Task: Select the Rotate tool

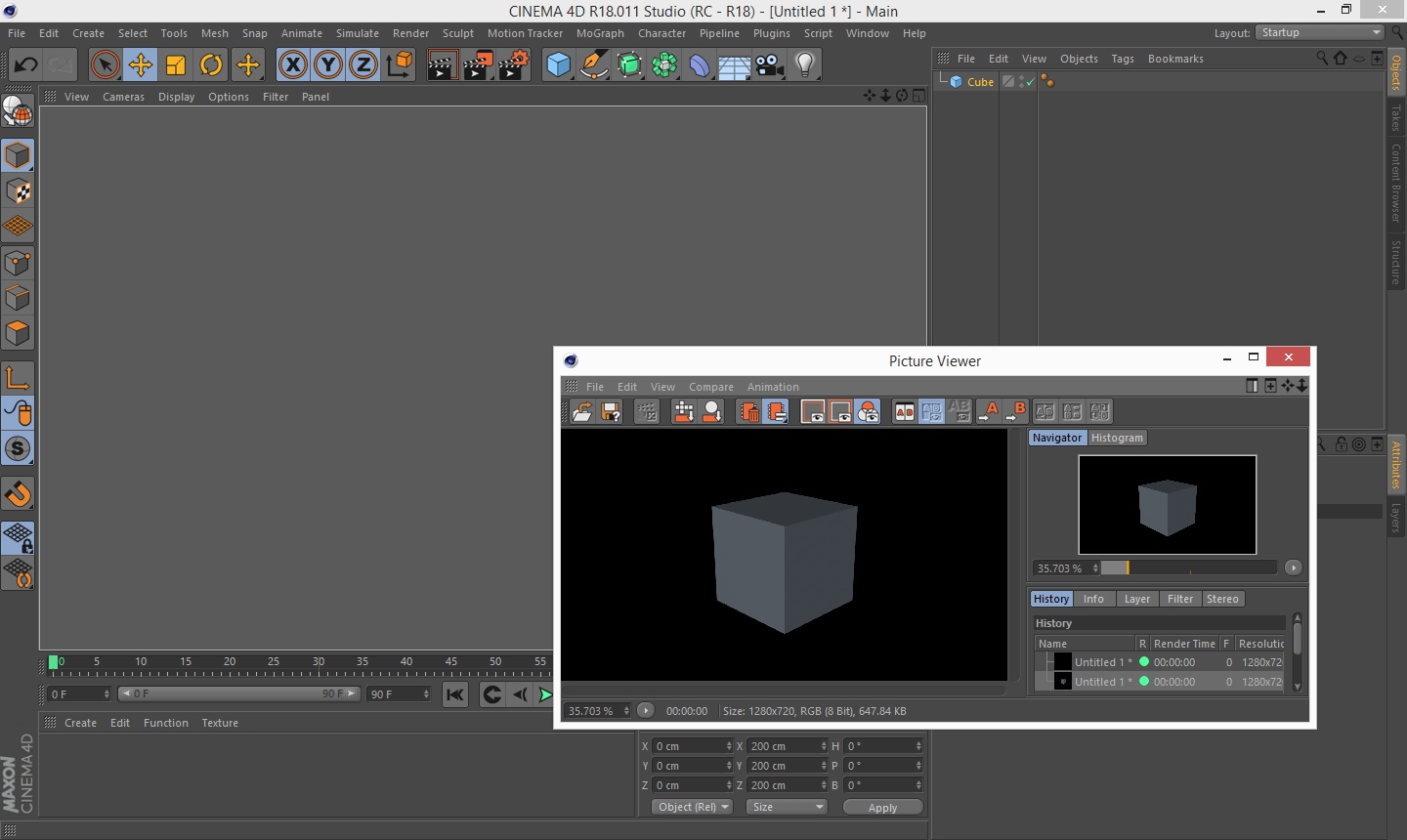Action: coord(211,65)
